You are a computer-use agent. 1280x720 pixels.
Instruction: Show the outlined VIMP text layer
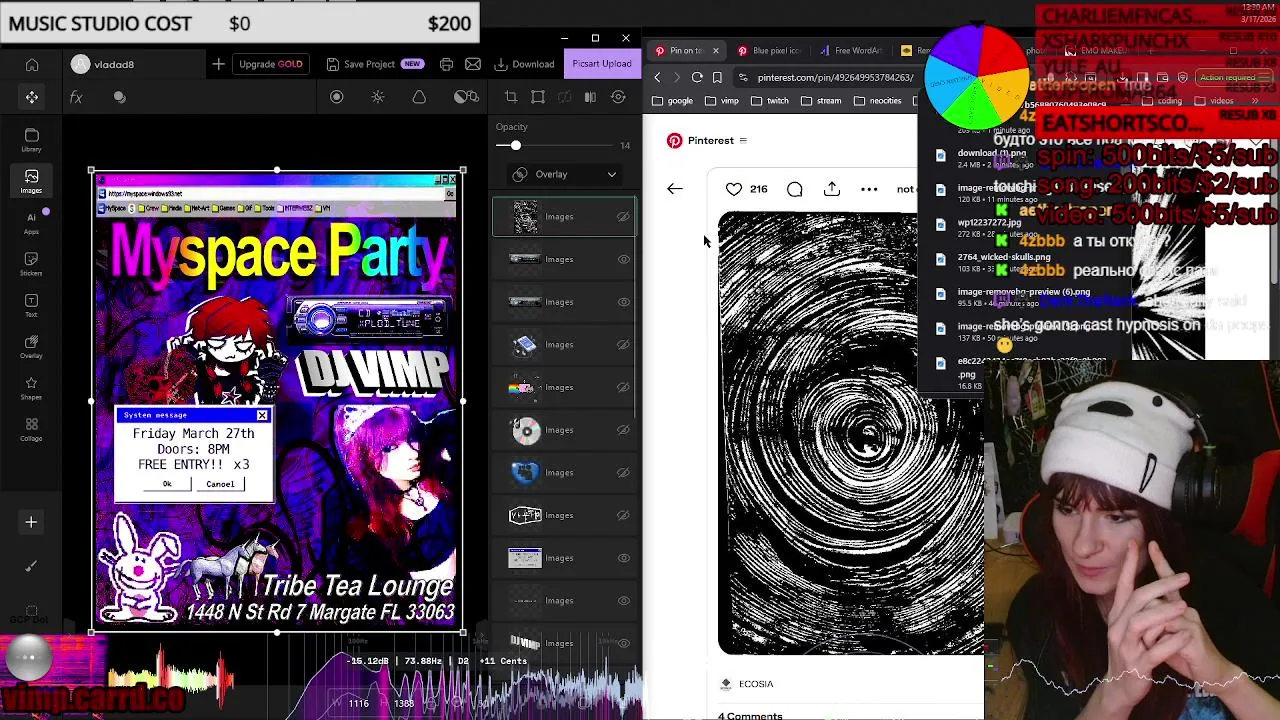pos(623,515)
